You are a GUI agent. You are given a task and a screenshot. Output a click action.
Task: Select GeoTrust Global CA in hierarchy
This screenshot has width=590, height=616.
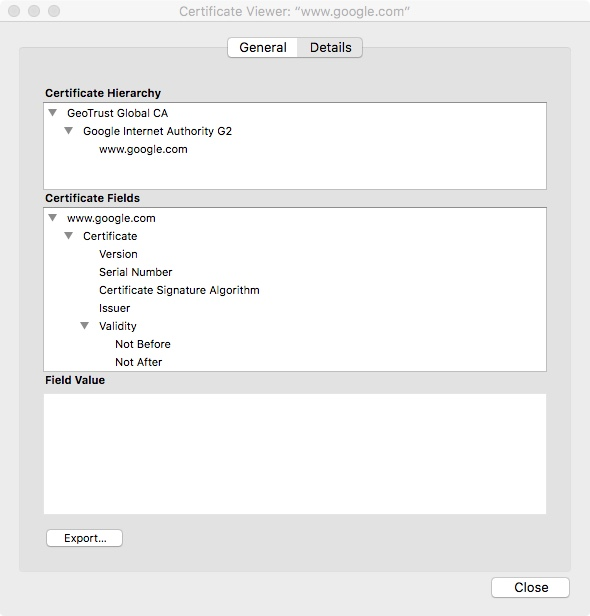[117, 113]
